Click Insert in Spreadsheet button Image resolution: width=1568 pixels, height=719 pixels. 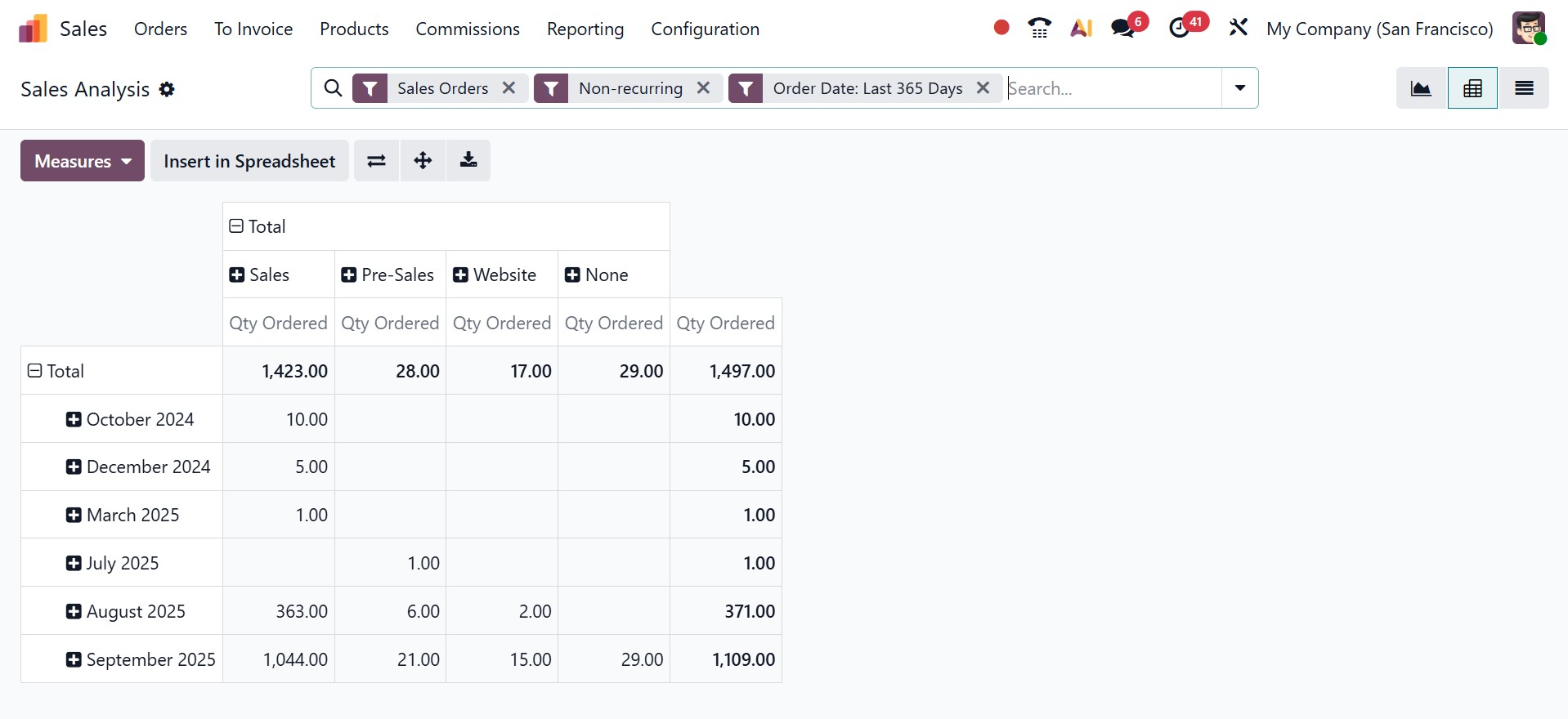click(x=249, y=161)
